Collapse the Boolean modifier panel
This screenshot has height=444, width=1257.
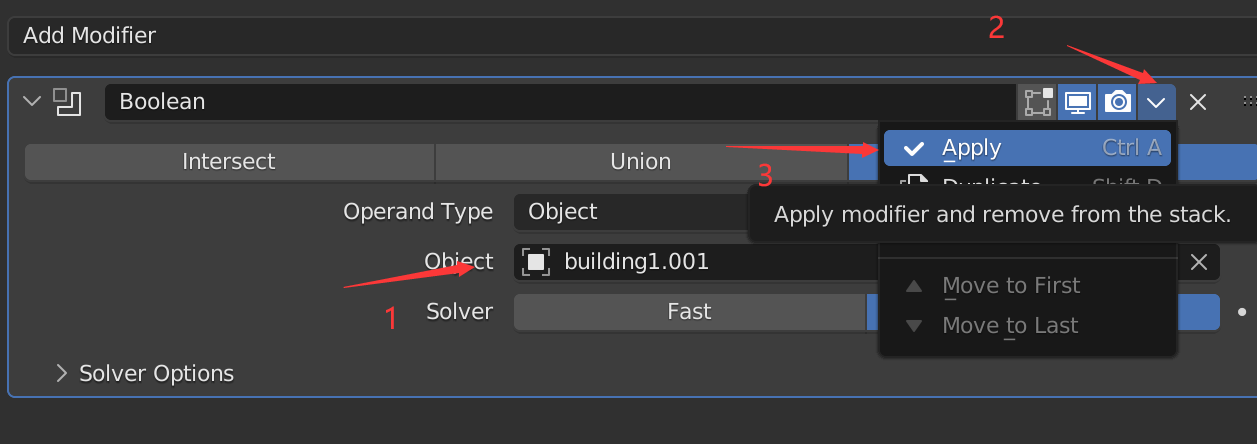[31, 101]
